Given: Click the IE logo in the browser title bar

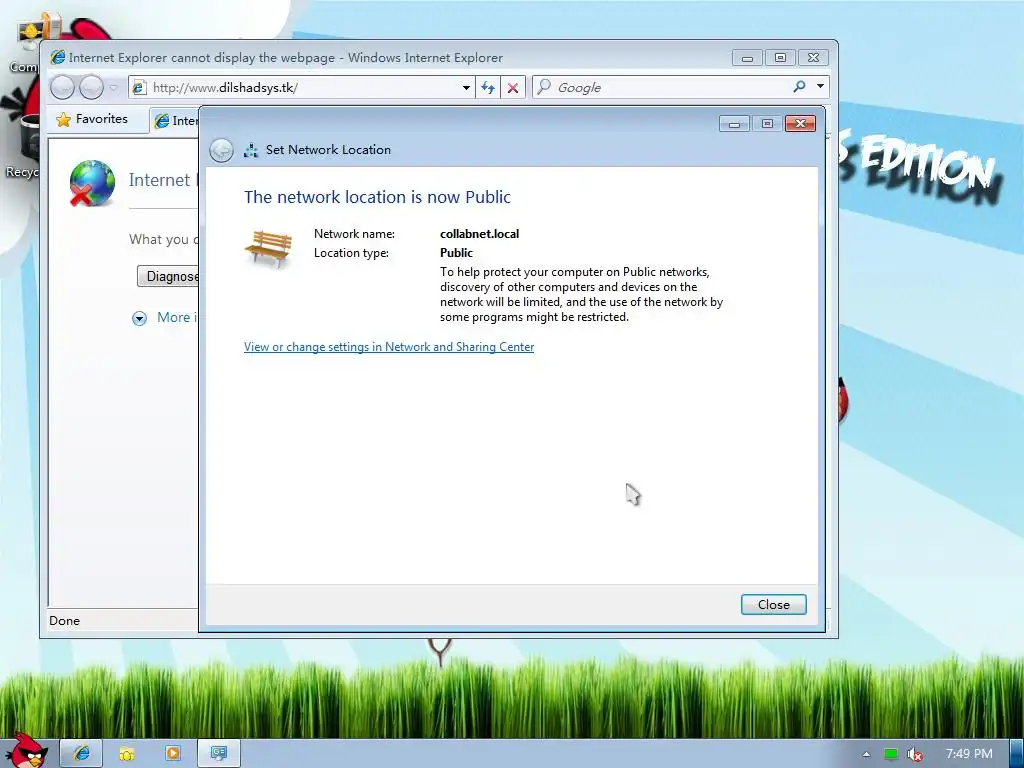Looking at the screenshot, I should (x=57, y=57).
